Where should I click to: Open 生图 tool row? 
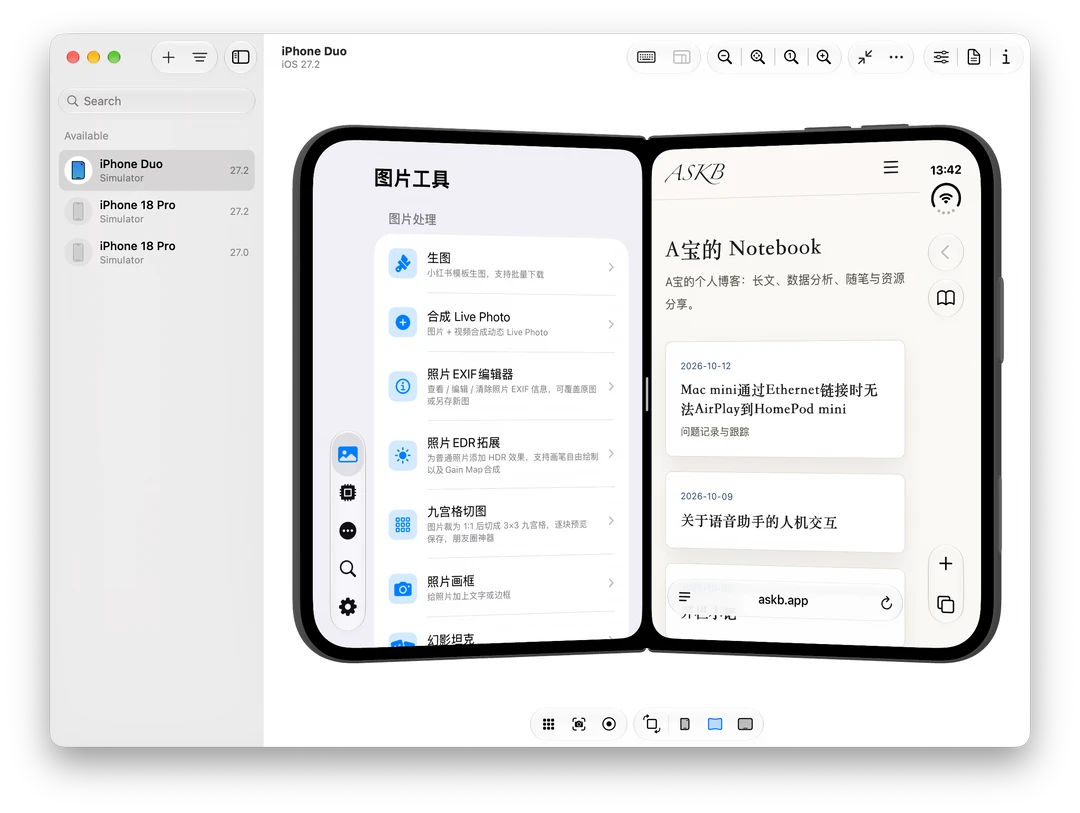(501, 265)
